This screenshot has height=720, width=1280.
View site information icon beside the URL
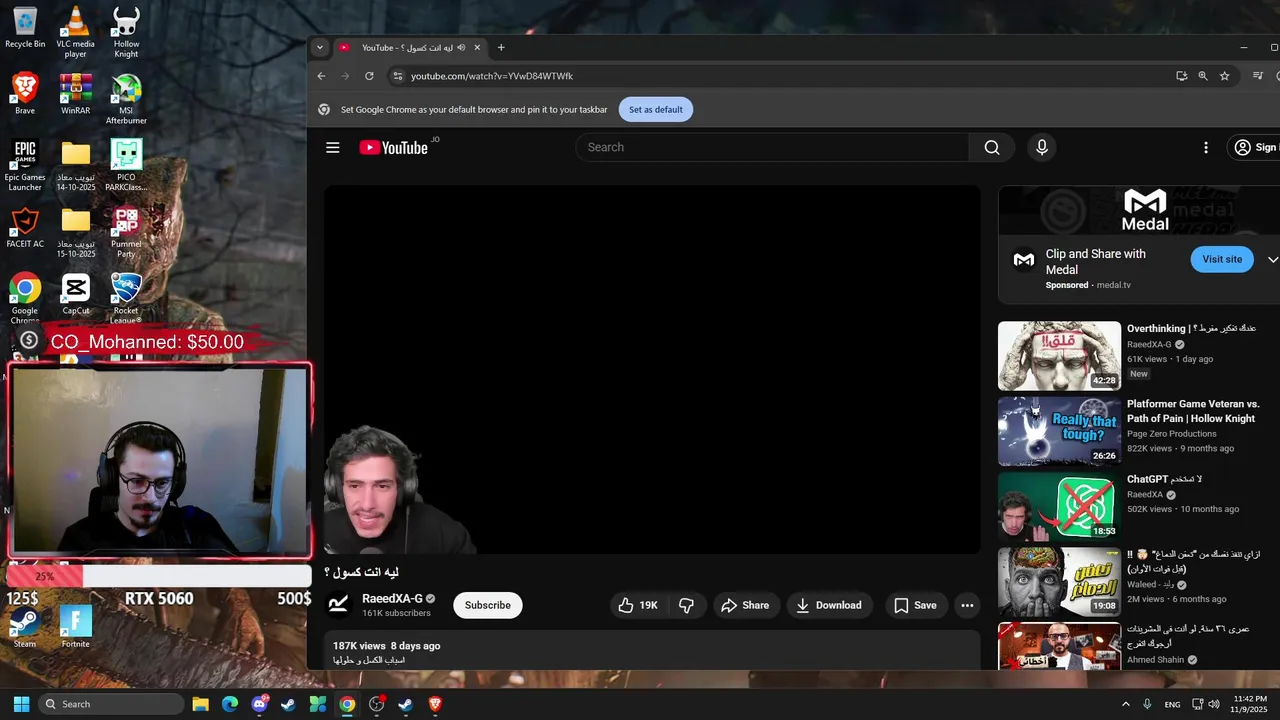[x=397, y=76]
